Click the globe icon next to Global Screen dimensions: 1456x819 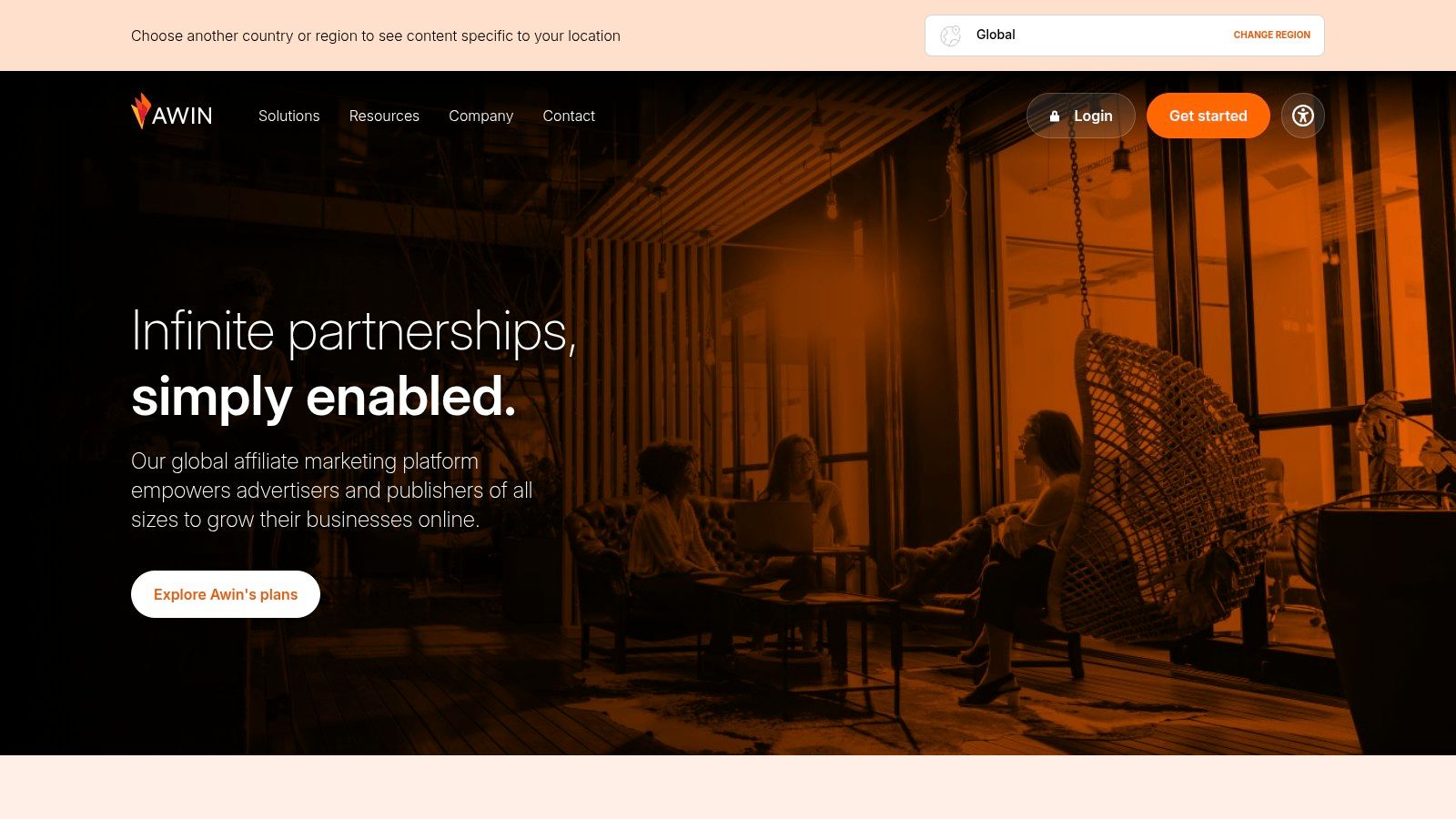pyautogui.click(x=951, y=35)
